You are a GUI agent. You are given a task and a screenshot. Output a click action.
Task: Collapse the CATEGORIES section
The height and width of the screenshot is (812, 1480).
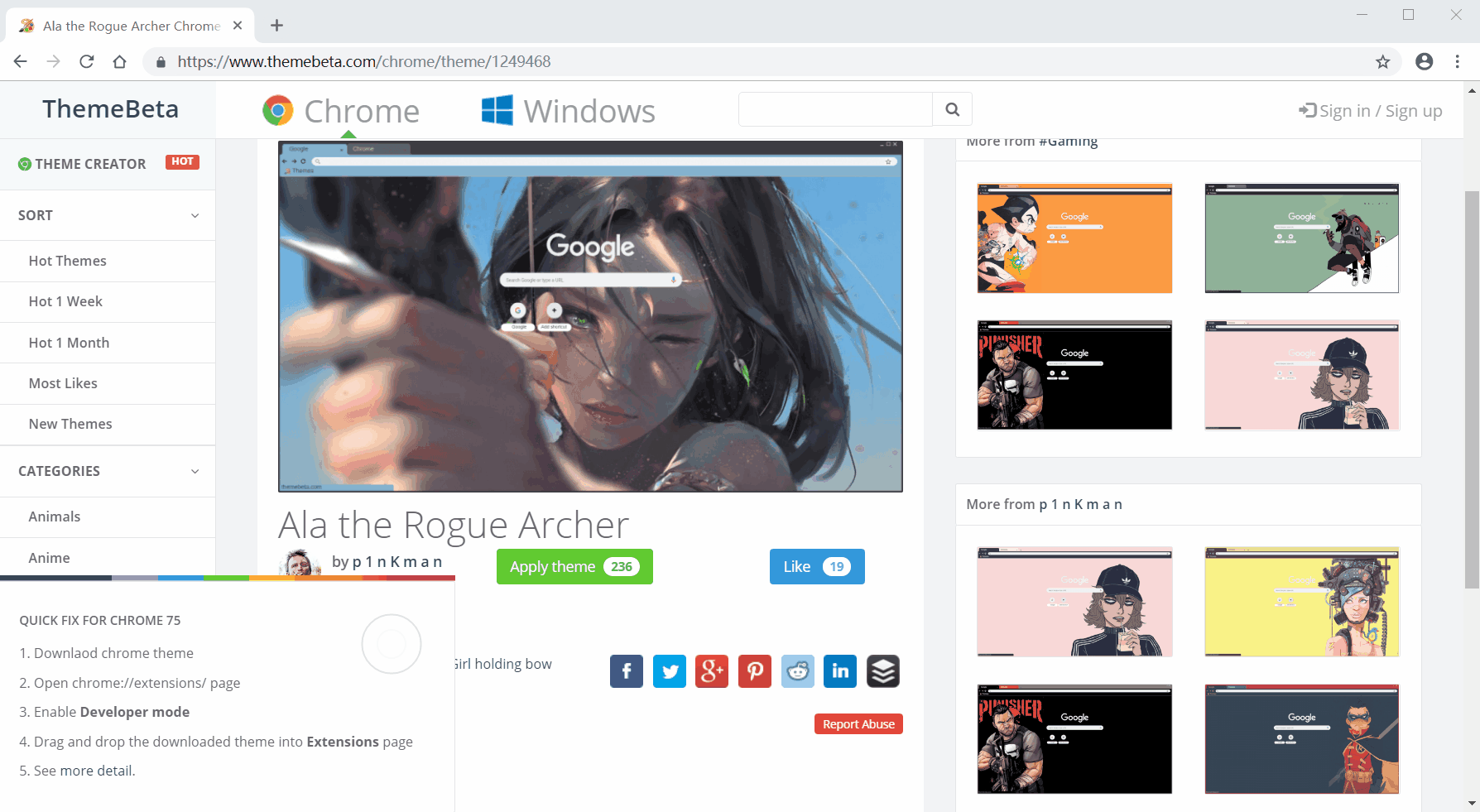[x=108, y=471]
